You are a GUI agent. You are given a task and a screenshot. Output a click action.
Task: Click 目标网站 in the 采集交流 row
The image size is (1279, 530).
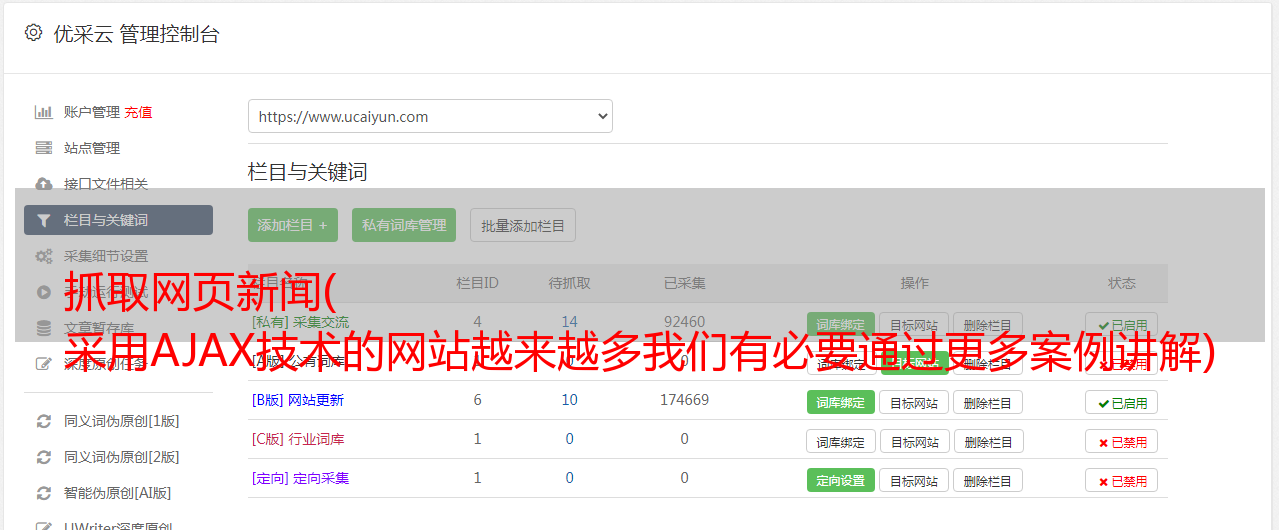[915, 325]
